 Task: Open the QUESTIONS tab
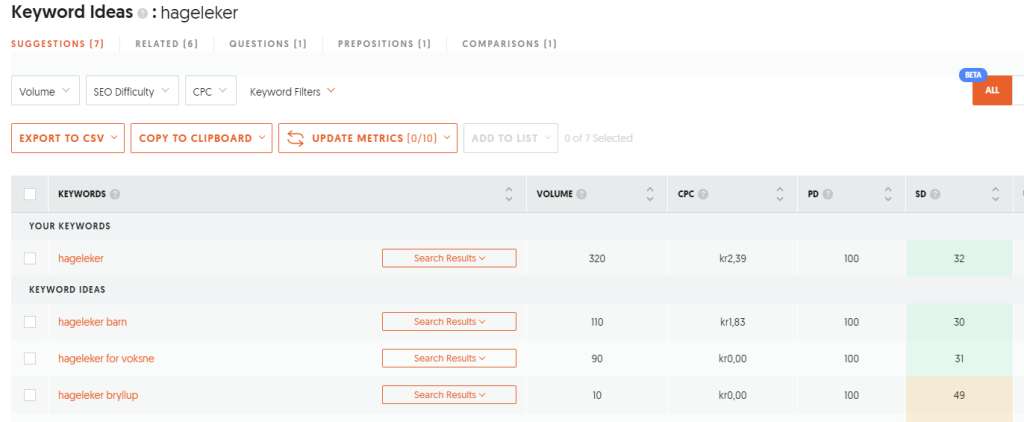click(x=267, y=44)
